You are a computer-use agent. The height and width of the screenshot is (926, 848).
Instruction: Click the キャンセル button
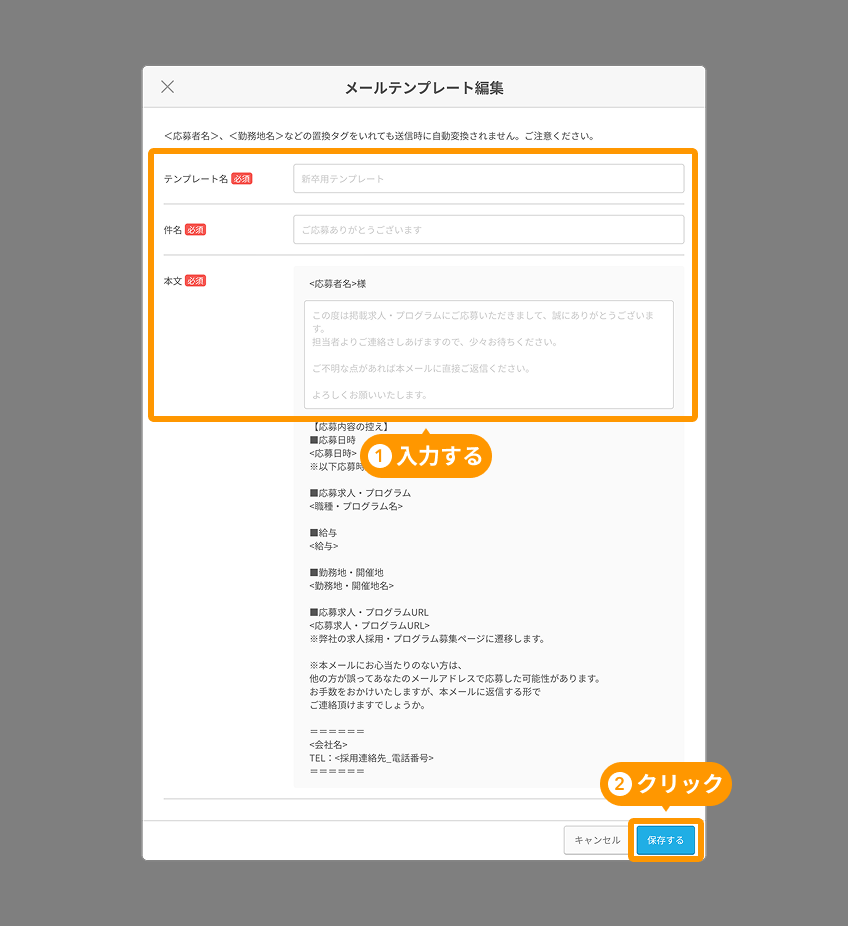[597, 840]
